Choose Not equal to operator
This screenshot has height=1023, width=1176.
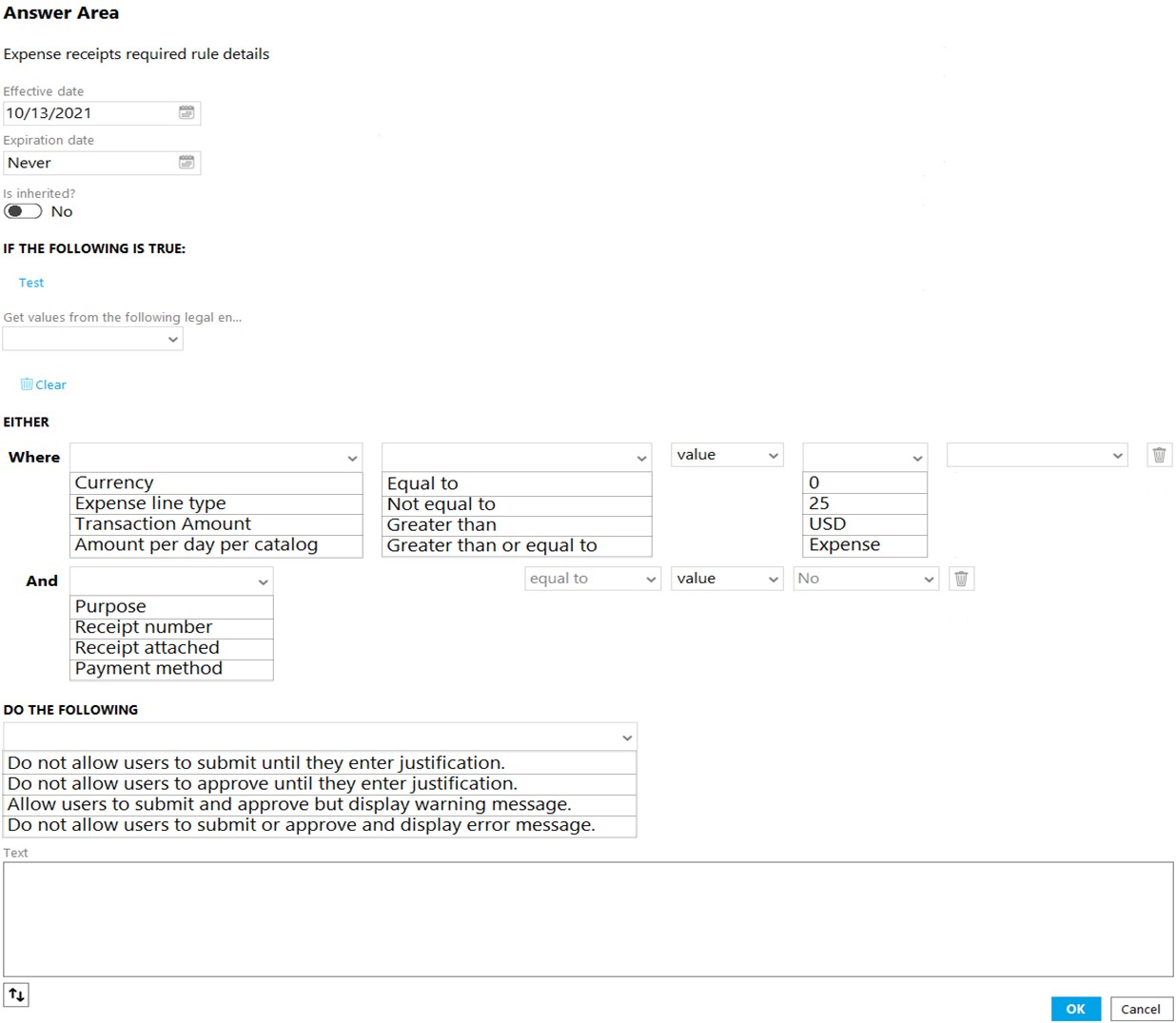pyautogui.click(x=517, y=504)
